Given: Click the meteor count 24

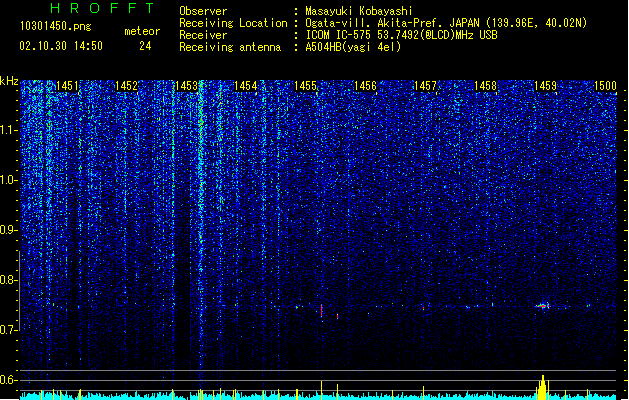Looking at the screenshot, I should [145, 46].
